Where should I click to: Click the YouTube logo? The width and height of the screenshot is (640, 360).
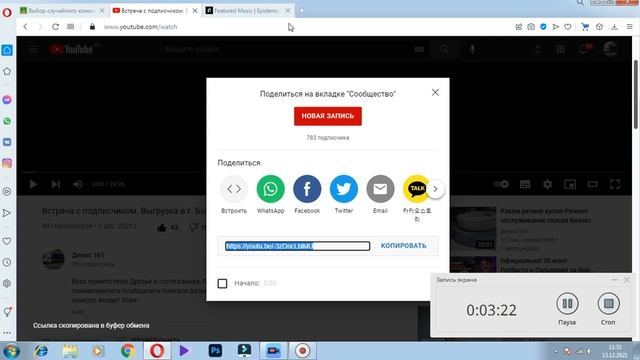[72, 49]
